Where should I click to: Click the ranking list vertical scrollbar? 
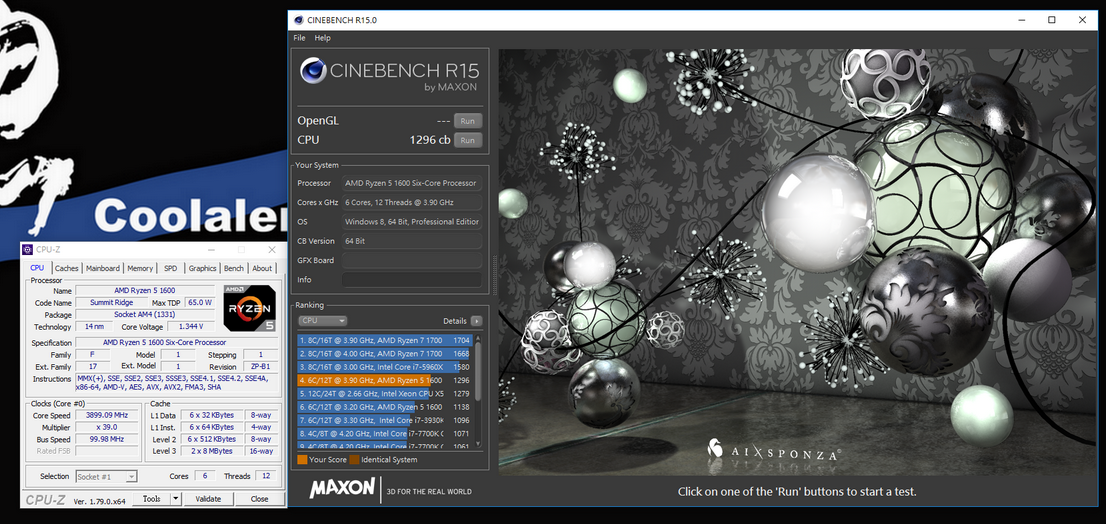478,391
